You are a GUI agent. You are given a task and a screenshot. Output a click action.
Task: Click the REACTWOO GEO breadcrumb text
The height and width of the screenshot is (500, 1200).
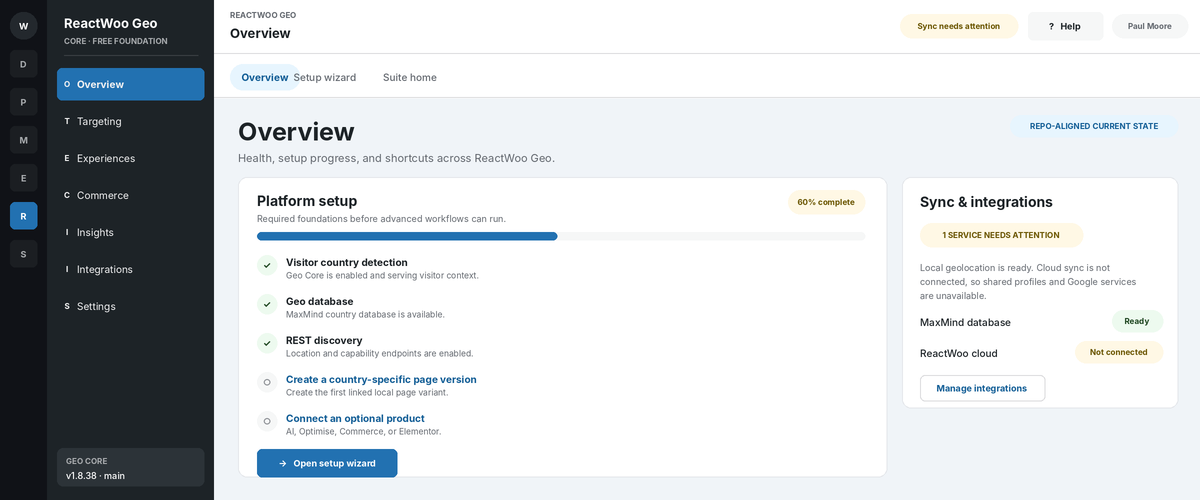click(x=263, y=15)
